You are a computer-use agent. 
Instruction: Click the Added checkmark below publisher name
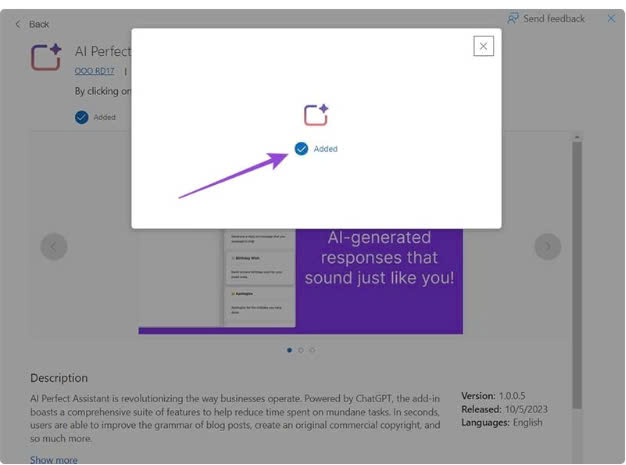pyautogui.click(x=81, y=117)
